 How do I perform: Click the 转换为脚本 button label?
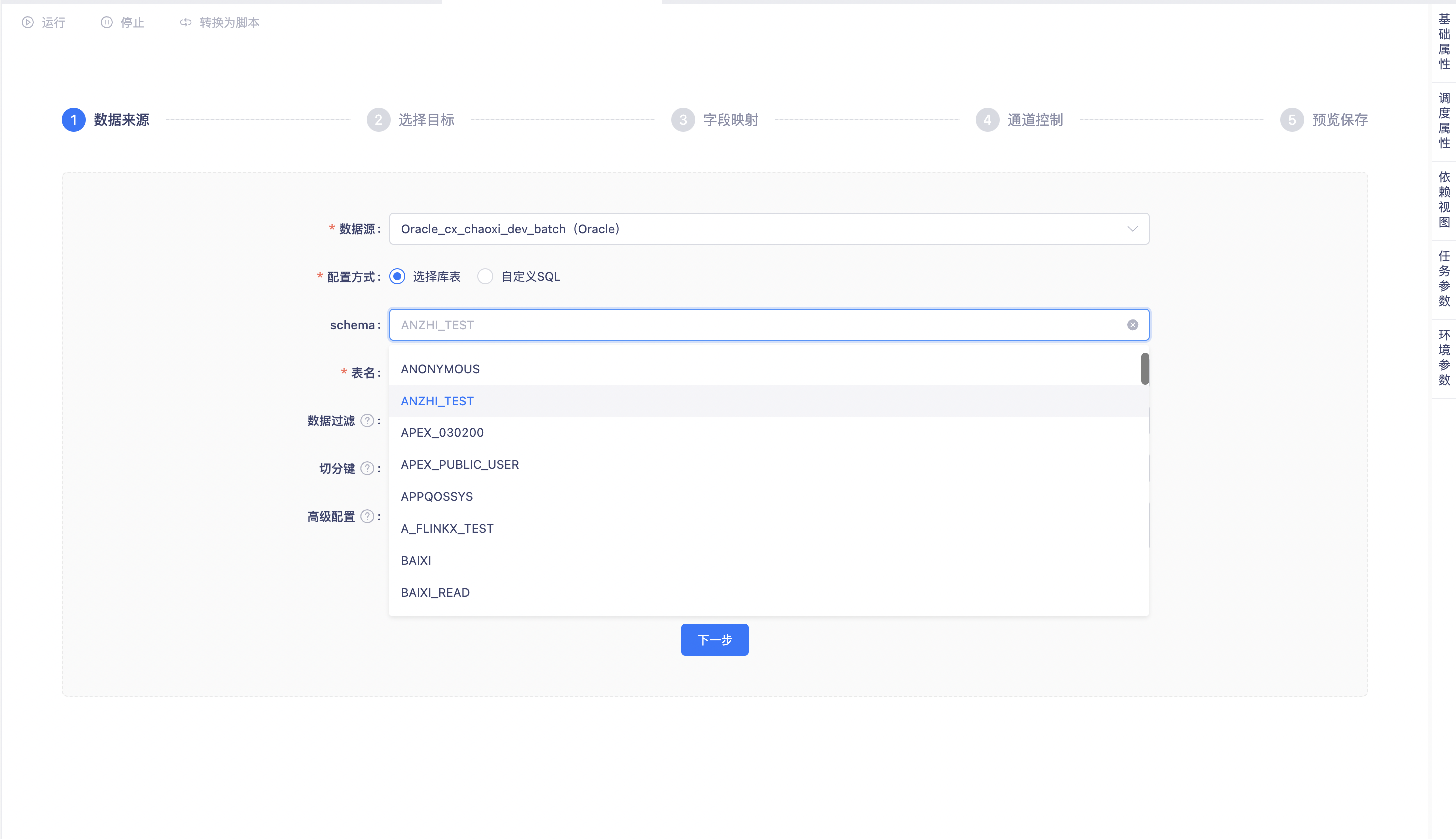click(229, 22)
